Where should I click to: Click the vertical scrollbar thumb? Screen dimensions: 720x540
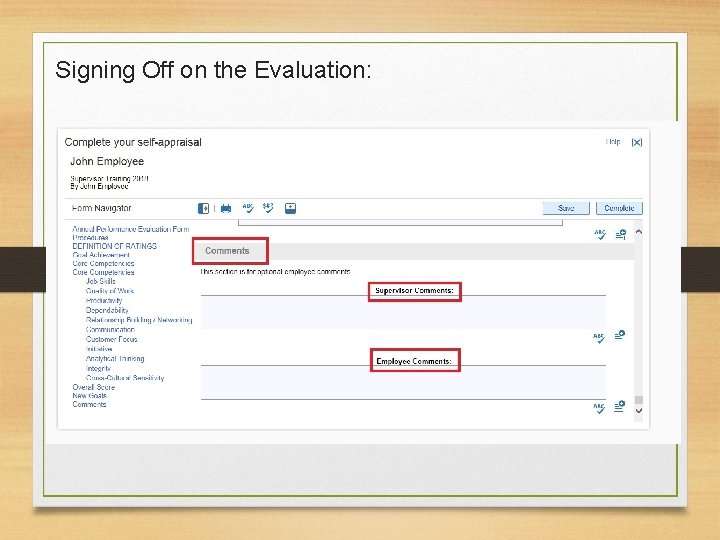coord(639,400)
